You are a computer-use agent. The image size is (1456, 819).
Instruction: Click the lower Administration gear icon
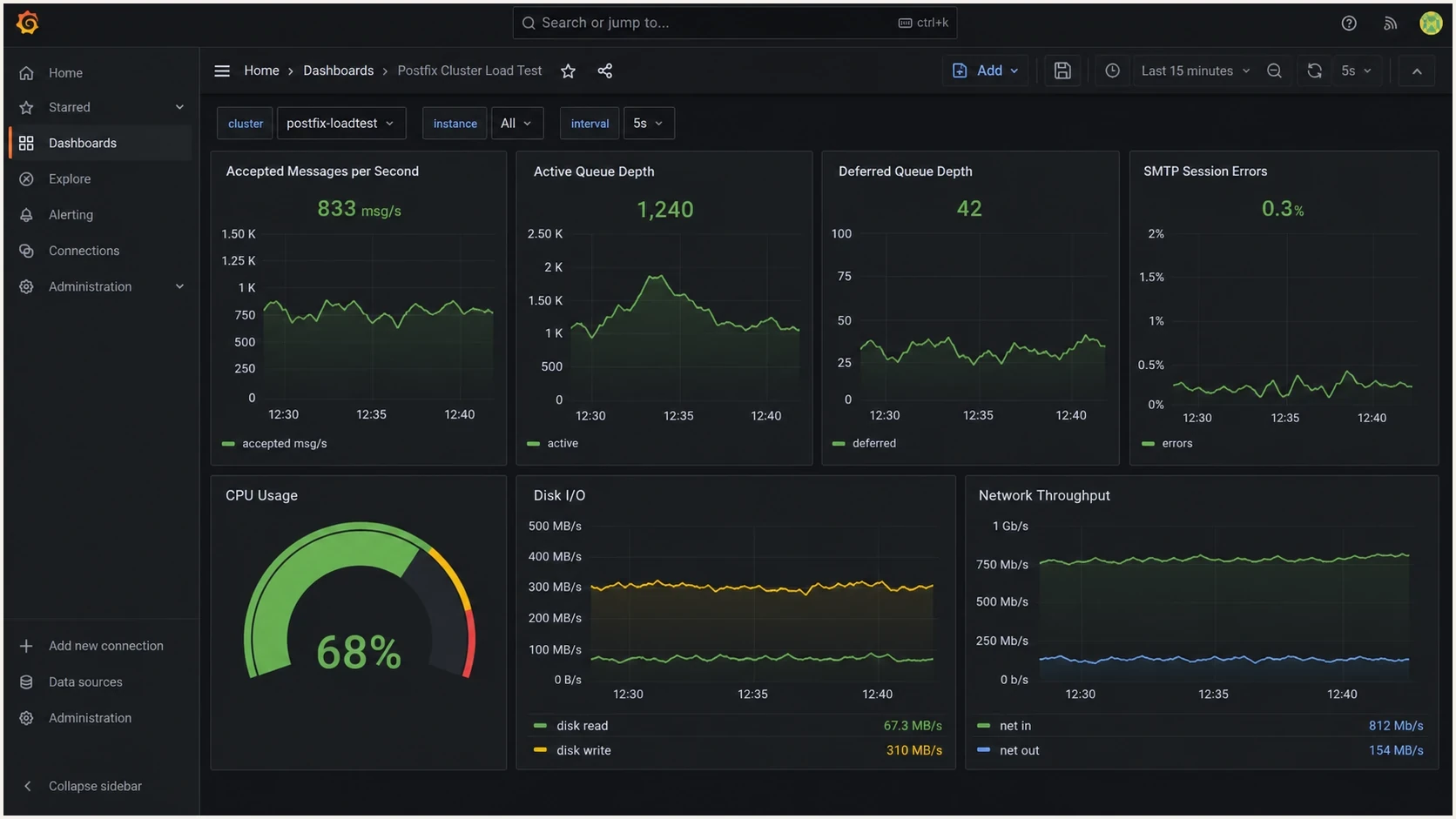pos(26,718)
